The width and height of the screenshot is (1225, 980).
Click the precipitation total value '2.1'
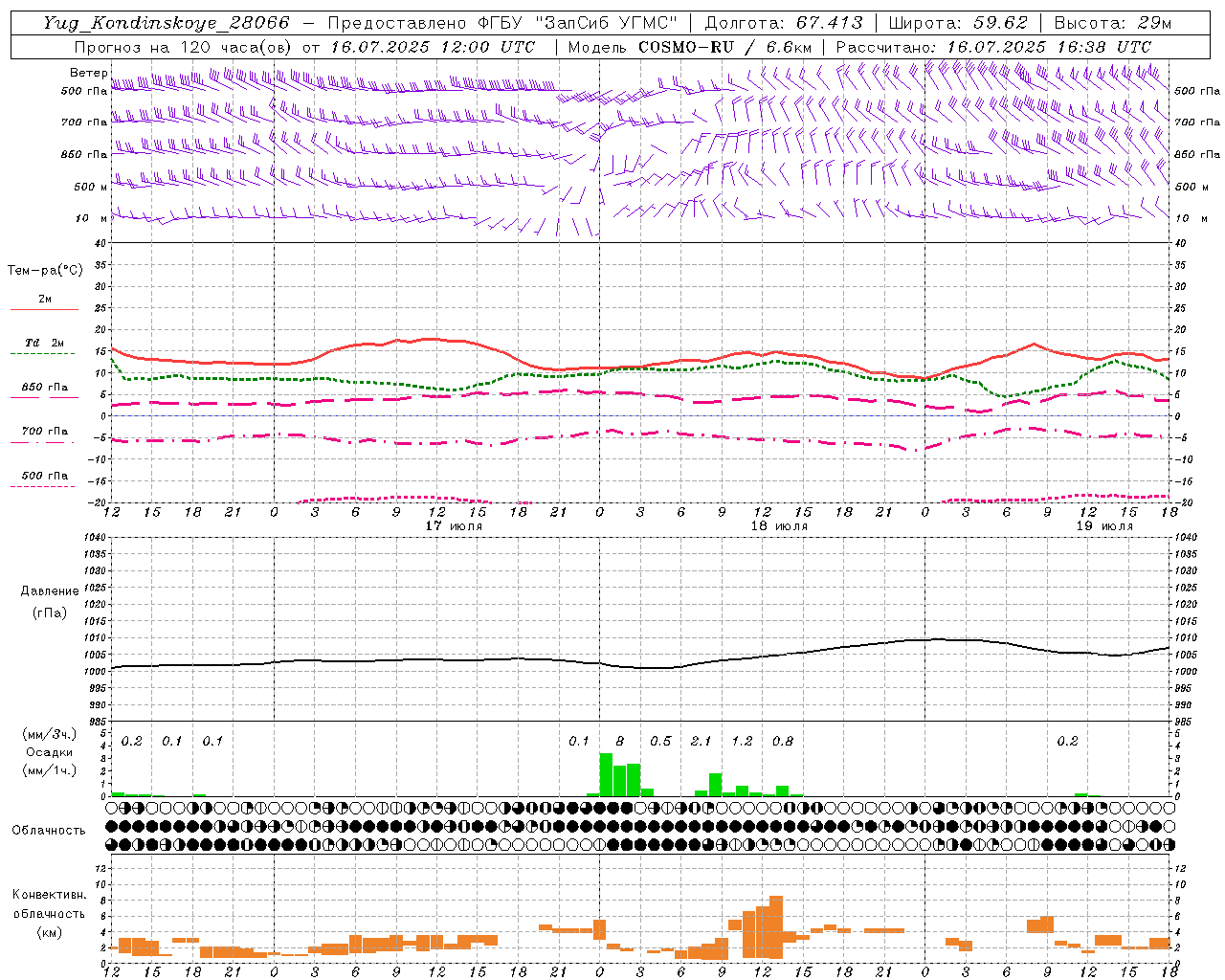[702, 741]
